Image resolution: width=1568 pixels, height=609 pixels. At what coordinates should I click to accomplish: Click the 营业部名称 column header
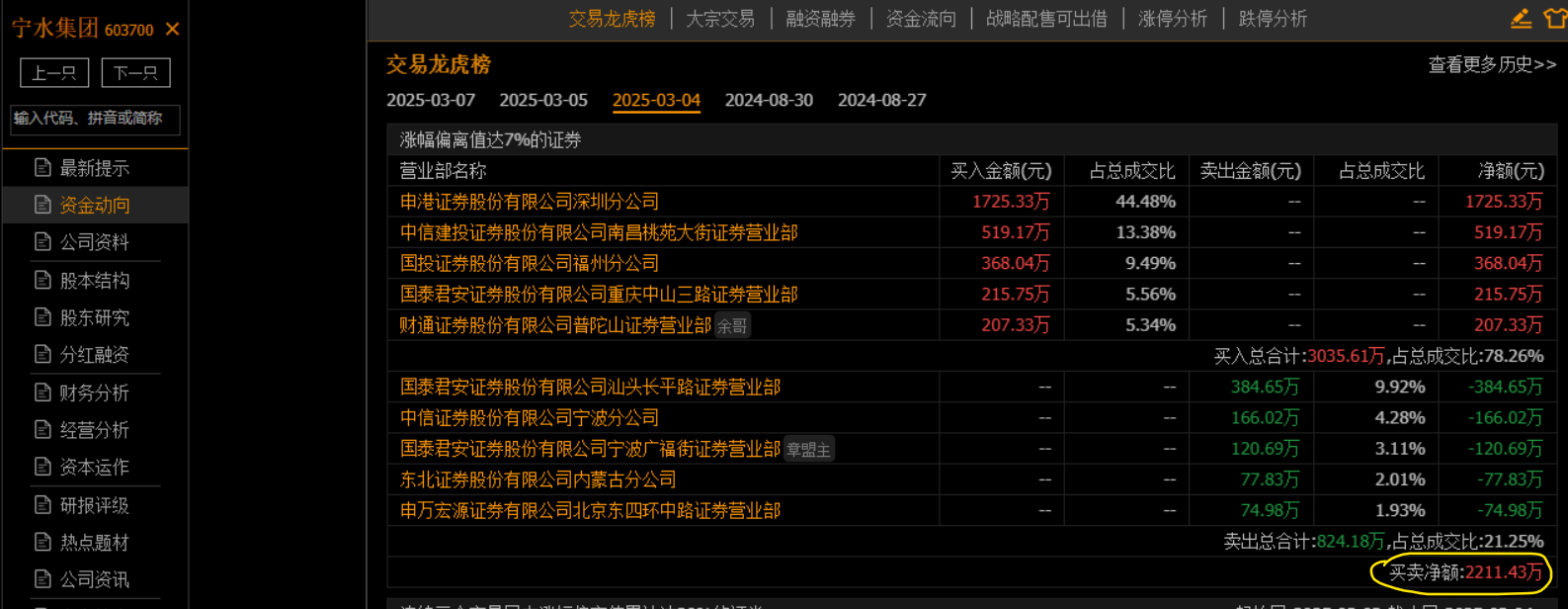click(x=443, y=171)
